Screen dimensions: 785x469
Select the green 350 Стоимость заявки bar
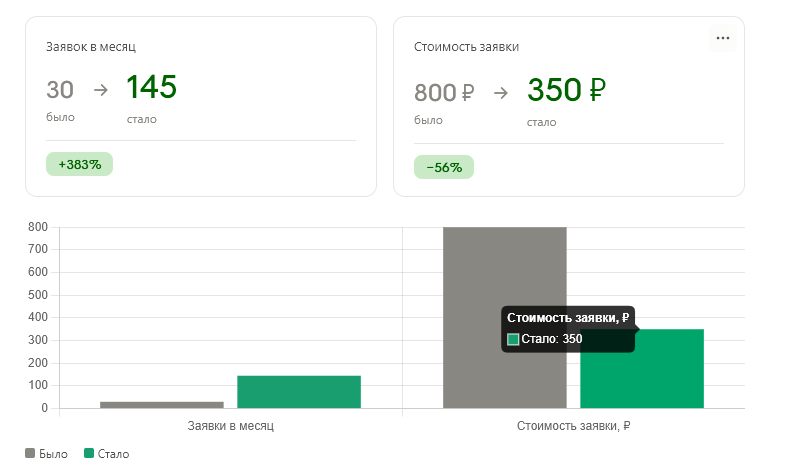642,368
